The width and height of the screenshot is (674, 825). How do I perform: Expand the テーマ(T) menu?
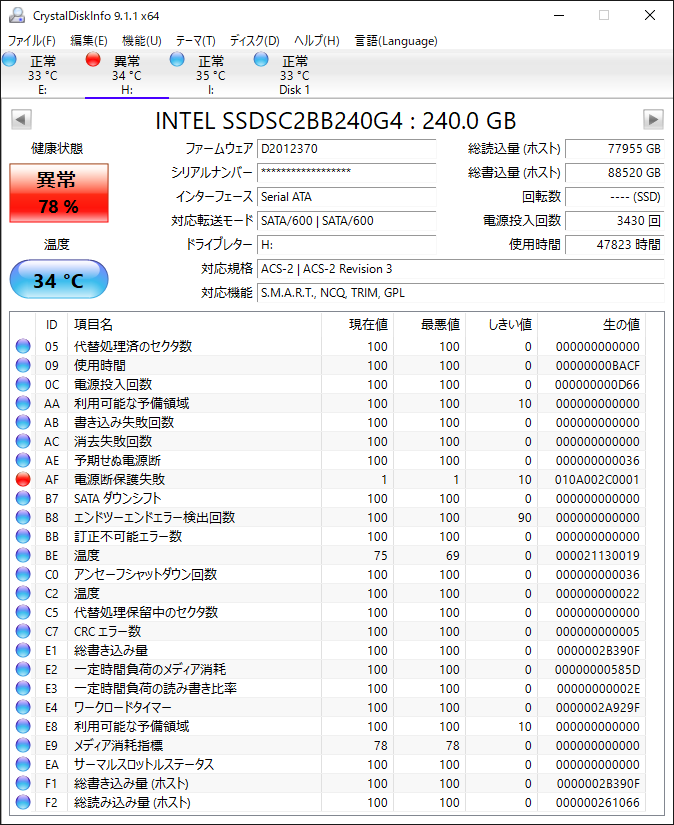(x=195, y=41)
